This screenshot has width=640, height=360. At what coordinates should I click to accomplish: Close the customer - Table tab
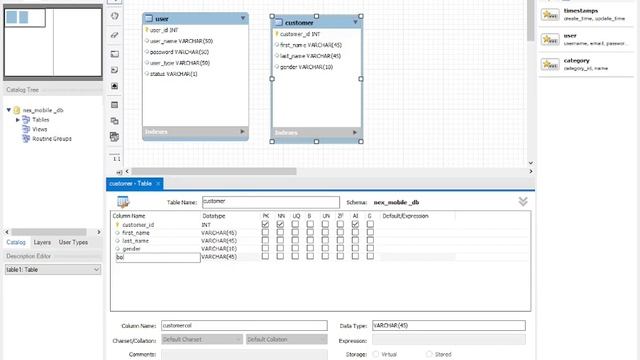tap(158, 184)
